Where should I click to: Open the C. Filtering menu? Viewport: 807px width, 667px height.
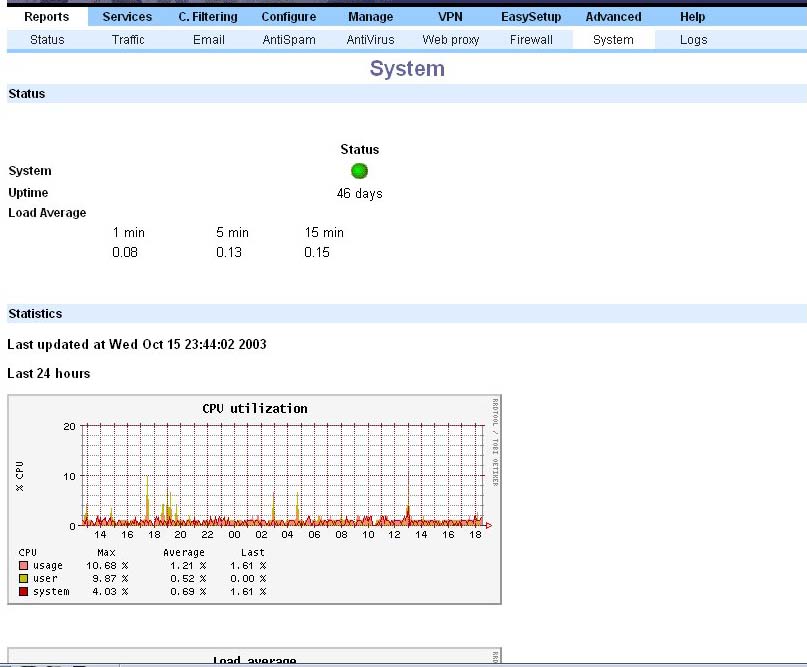tap(208, 16)
